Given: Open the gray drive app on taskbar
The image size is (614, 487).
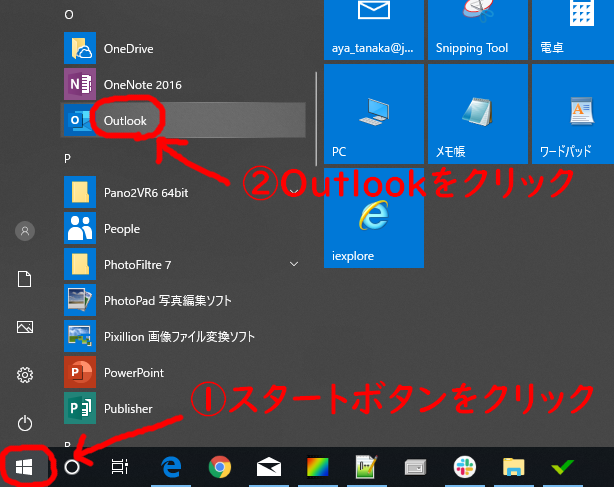Looking at the screenshot, I should (x=415, y=467).
